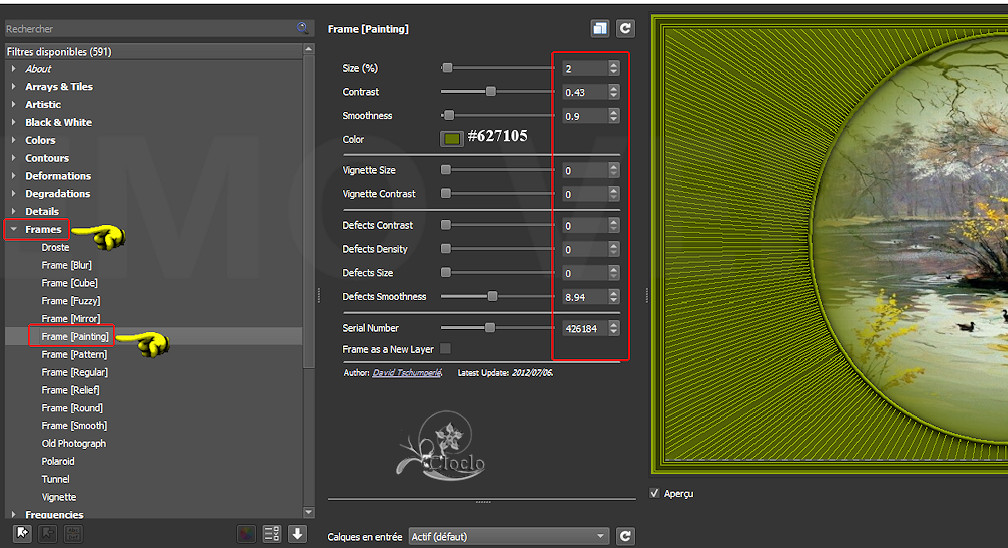Enable the Frame as a New Layer checkbox
The image size is (1008, 548).
(445, 348)
